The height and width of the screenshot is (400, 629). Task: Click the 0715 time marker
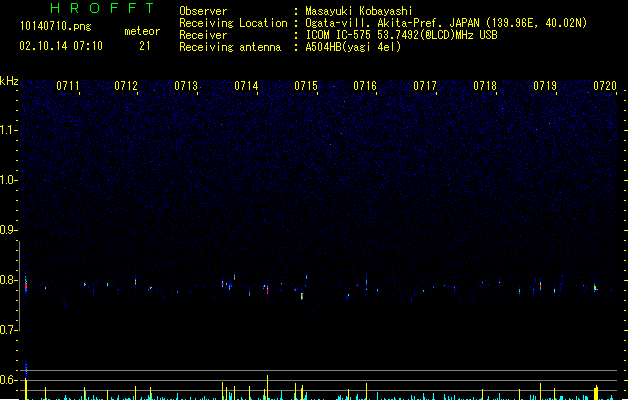point(306,86)
